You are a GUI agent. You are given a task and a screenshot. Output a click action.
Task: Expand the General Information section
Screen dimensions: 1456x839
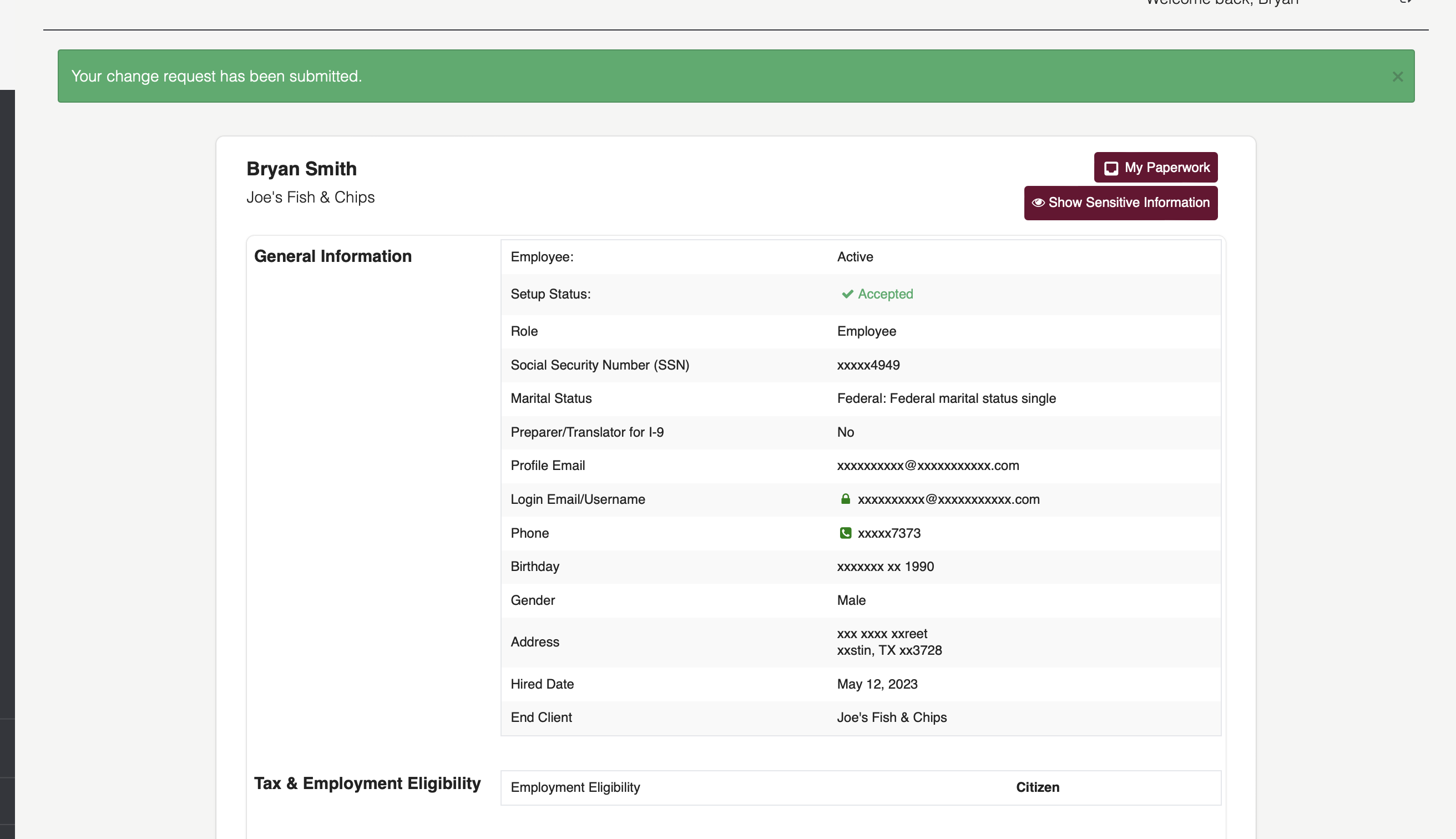(x=333, y=256)
